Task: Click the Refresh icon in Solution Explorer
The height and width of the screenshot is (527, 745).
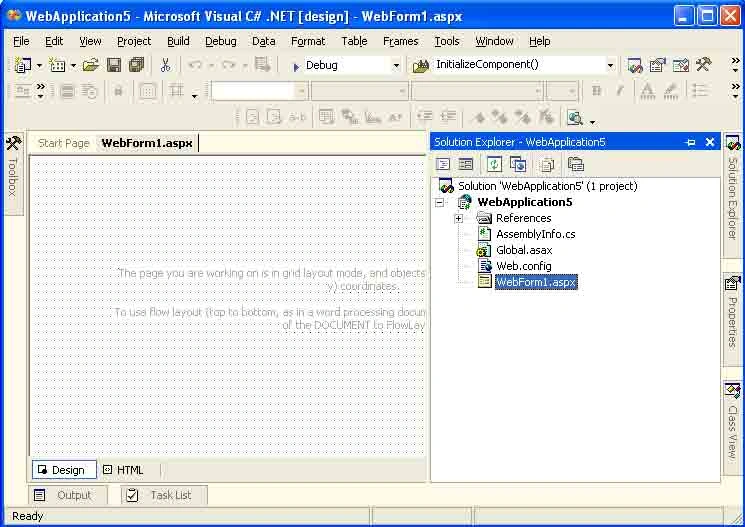Action: (x=494, y=164)
